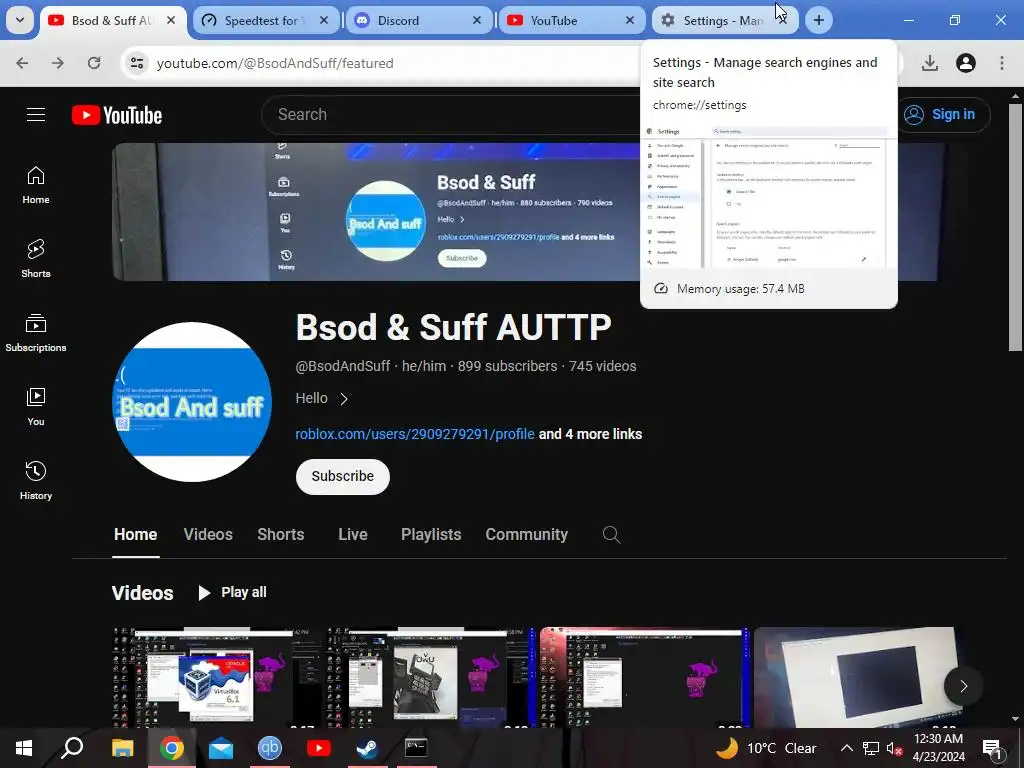
Task: Open Windows Start menu
Action: click(24, 748)
